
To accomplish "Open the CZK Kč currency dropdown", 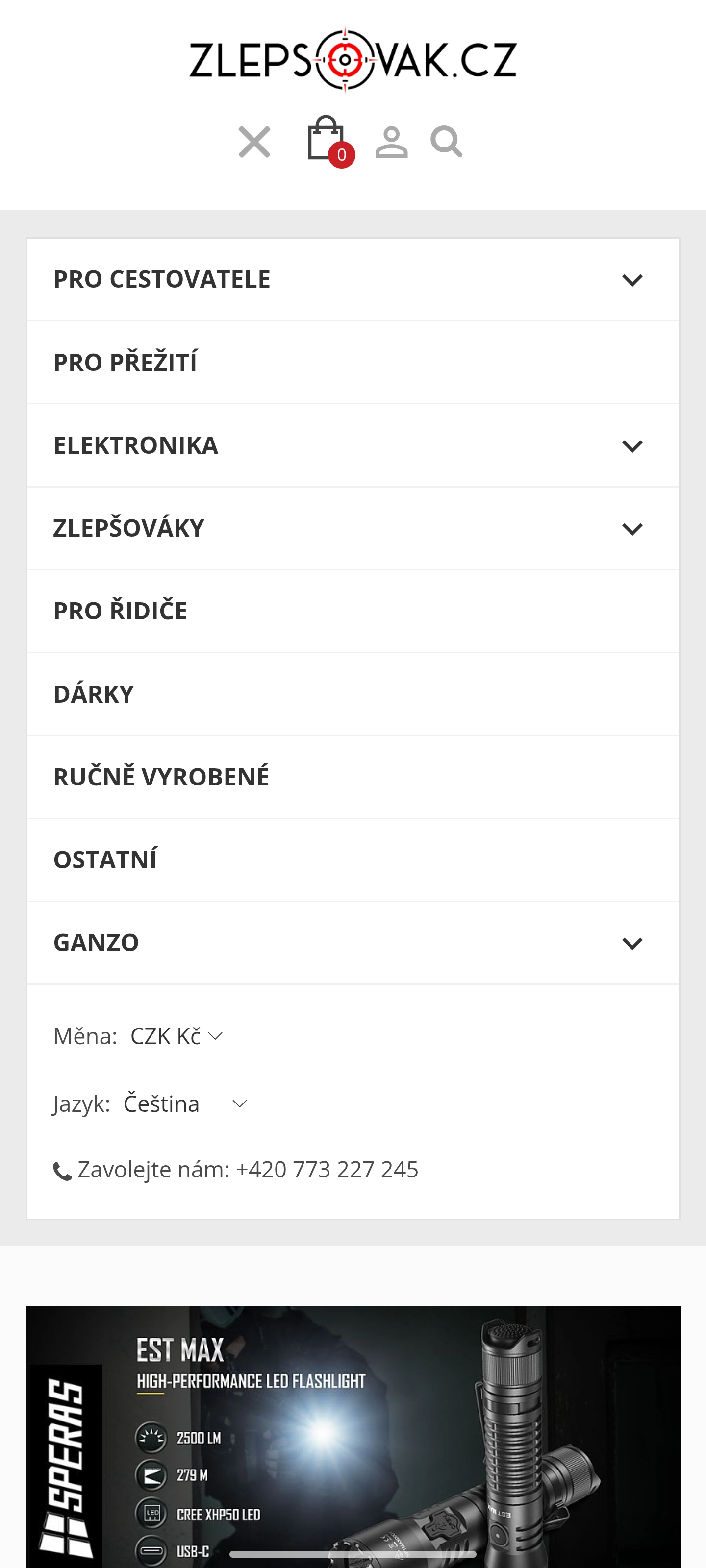I will (x=176, y=1036).
